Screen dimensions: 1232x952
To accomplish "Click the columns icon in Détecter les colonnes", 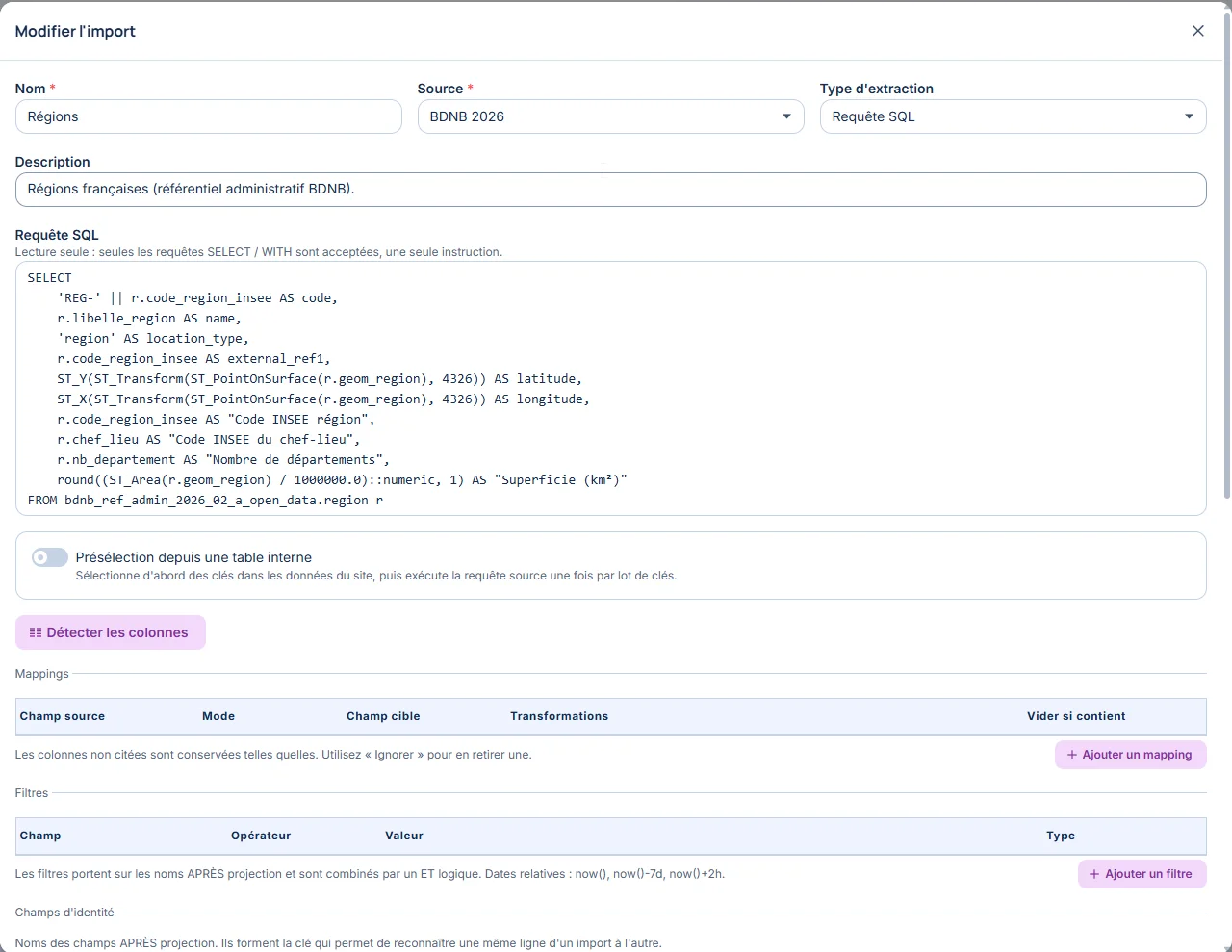I will [36, 632].
